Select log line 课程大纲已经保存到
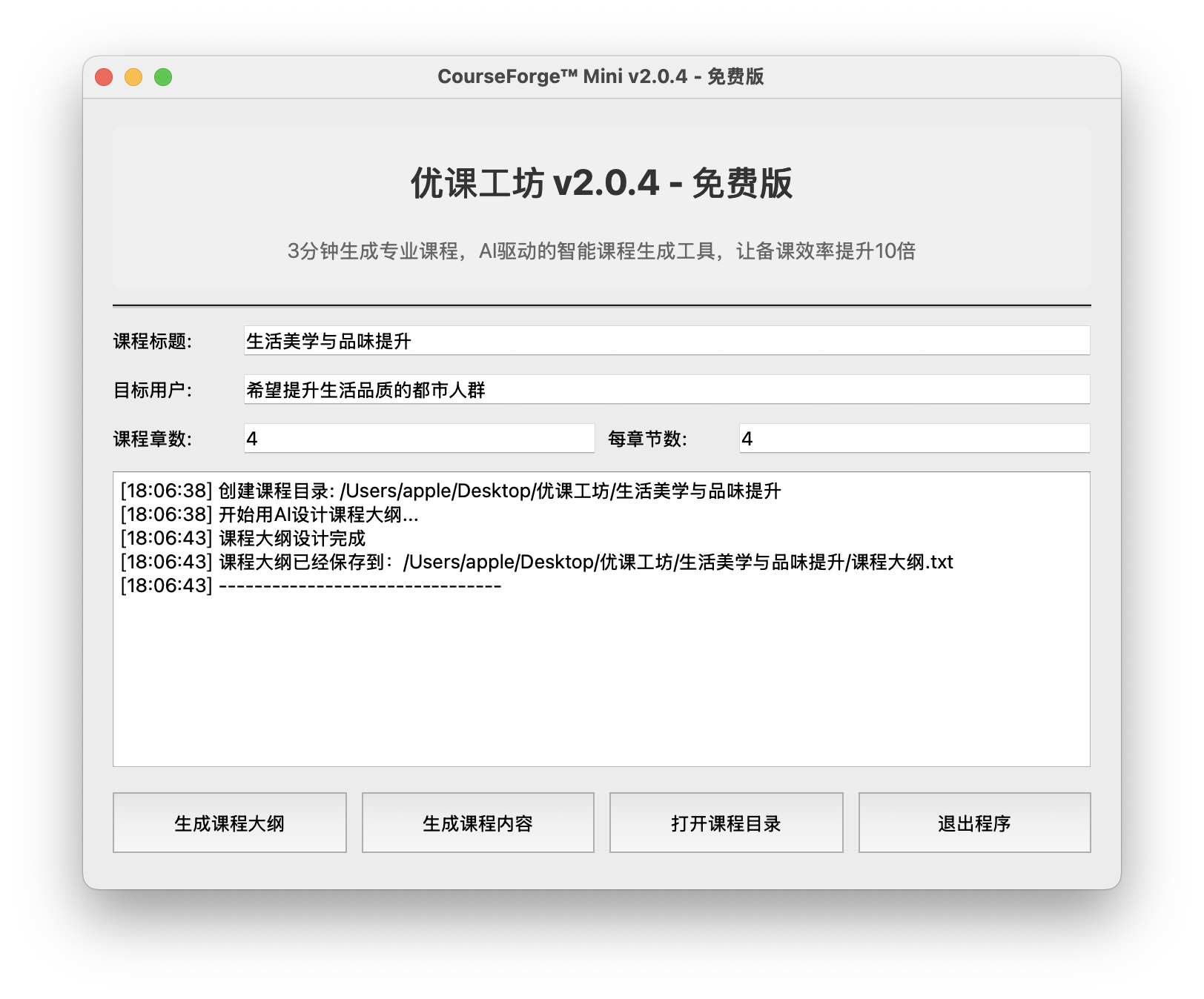 pos(537,562)
